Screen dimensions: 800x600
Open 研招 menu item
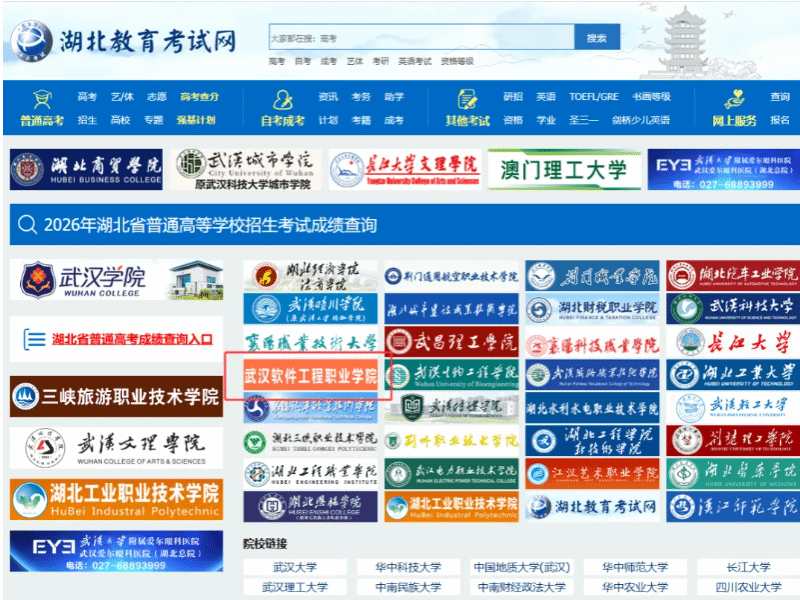513,97
